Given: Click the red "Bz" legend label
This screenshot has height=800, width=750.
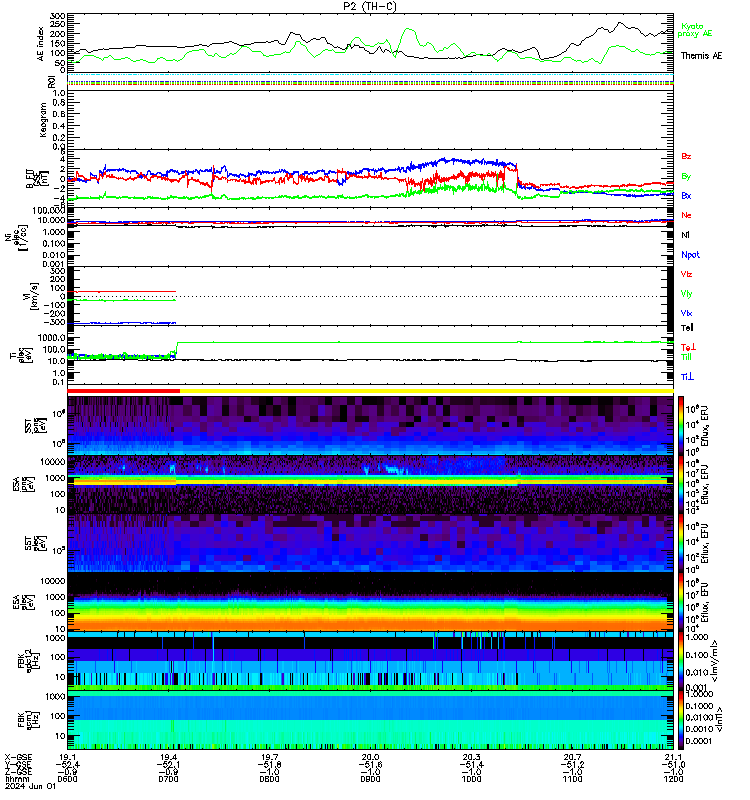Looking at the screenshot, I should click(686, 156).
